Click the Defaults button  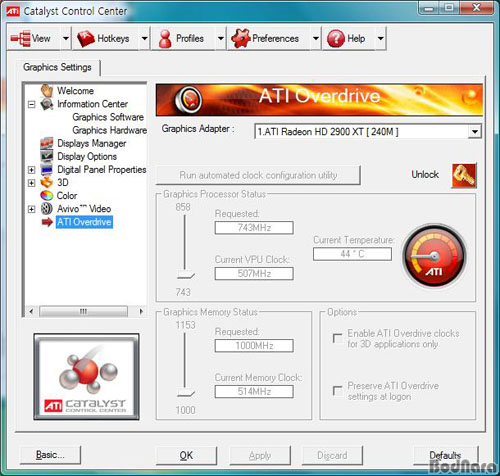point(446,455)
